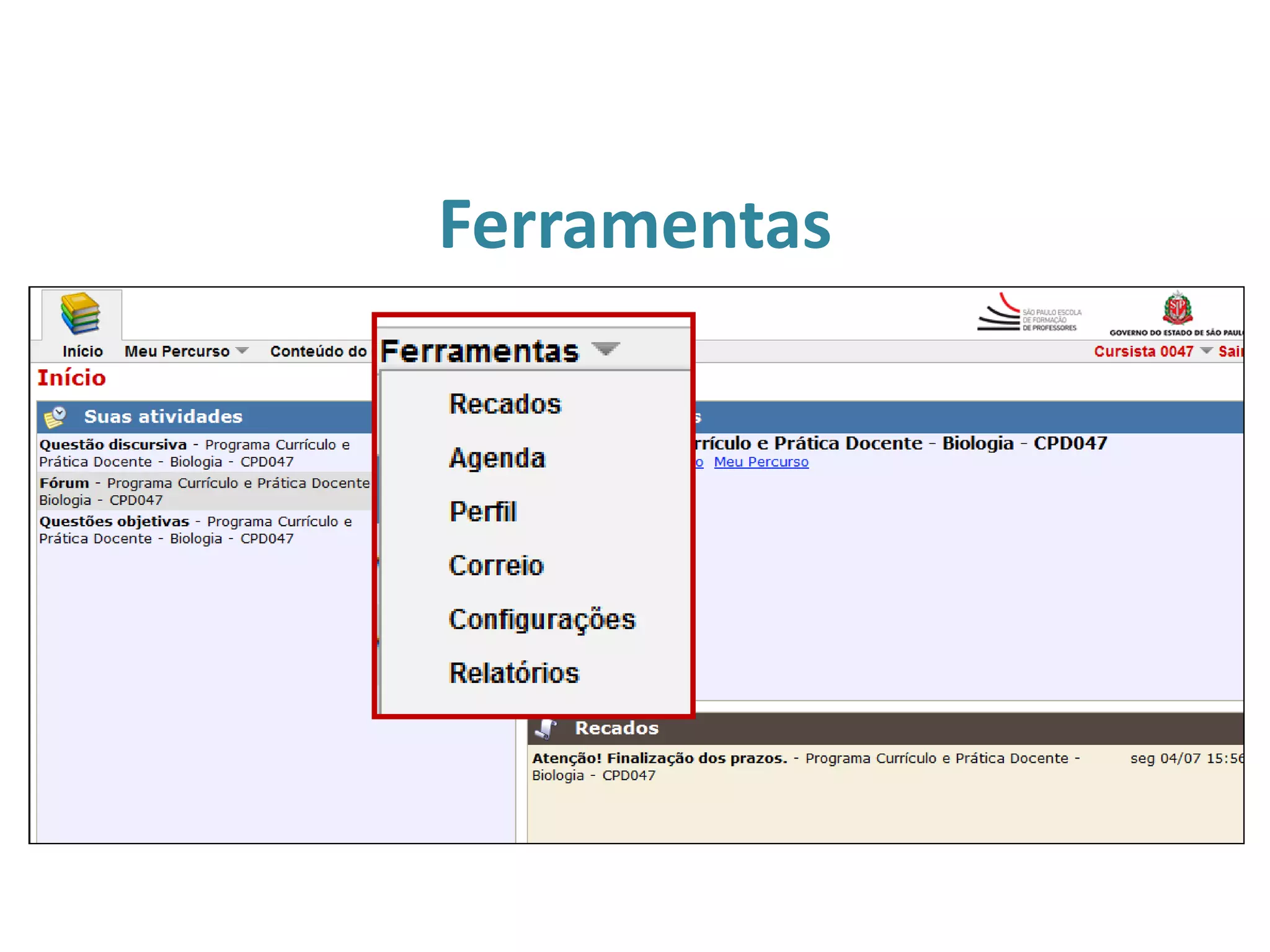Open the Questões objetivas activity
The height and width of the screenshot is (952, 1270).
pyautogui.click(x=114, y=521)
